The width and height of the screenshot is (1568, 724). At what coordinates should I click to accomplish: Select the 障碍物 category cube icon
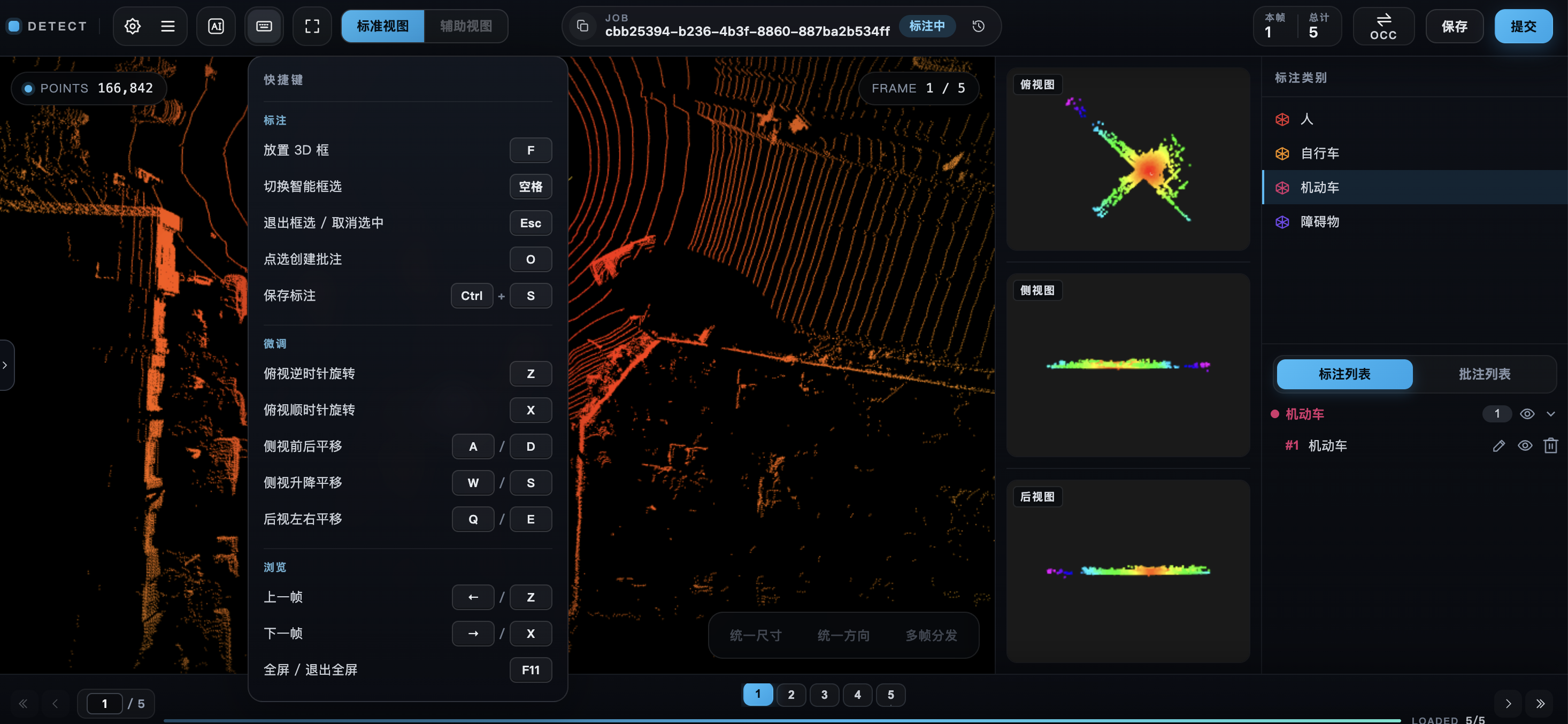(1282, 222)
